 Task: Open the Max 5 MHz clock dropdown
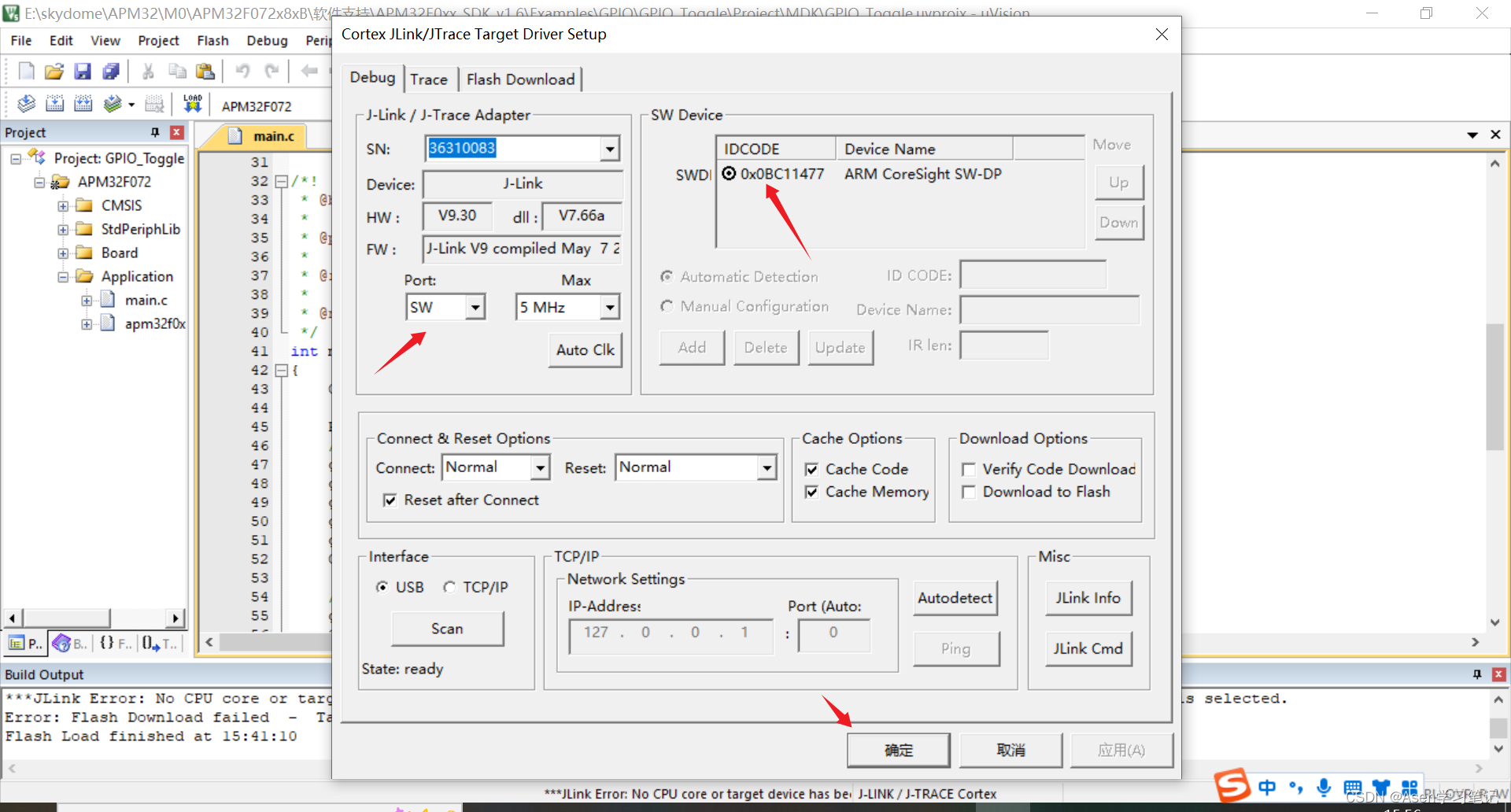(x=609, y=307)
